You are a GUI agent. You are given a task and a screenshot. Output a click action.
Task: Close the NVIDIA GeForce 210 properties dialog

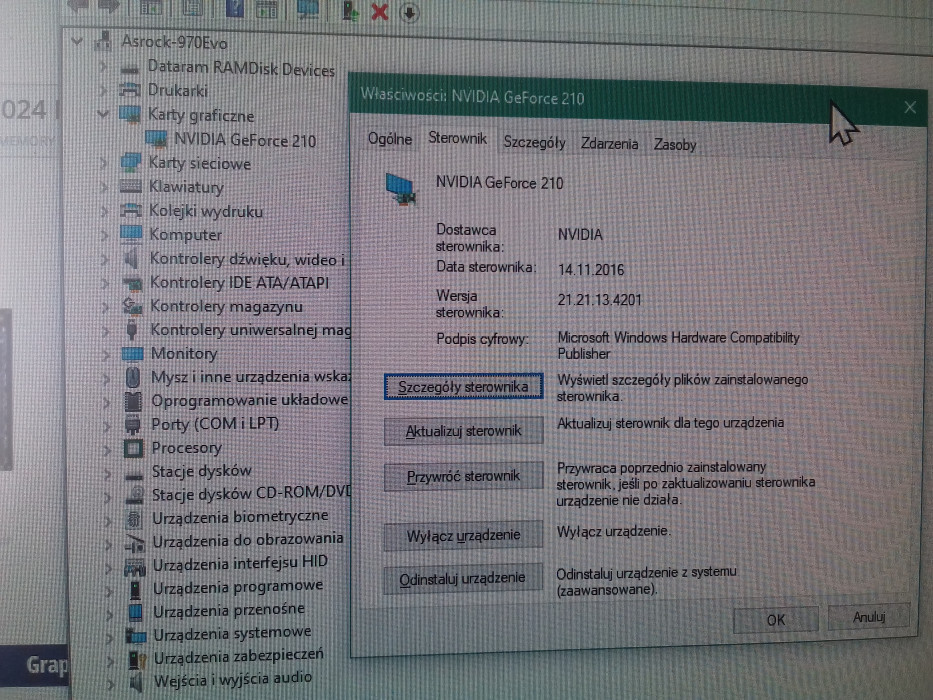pos(910,107)
